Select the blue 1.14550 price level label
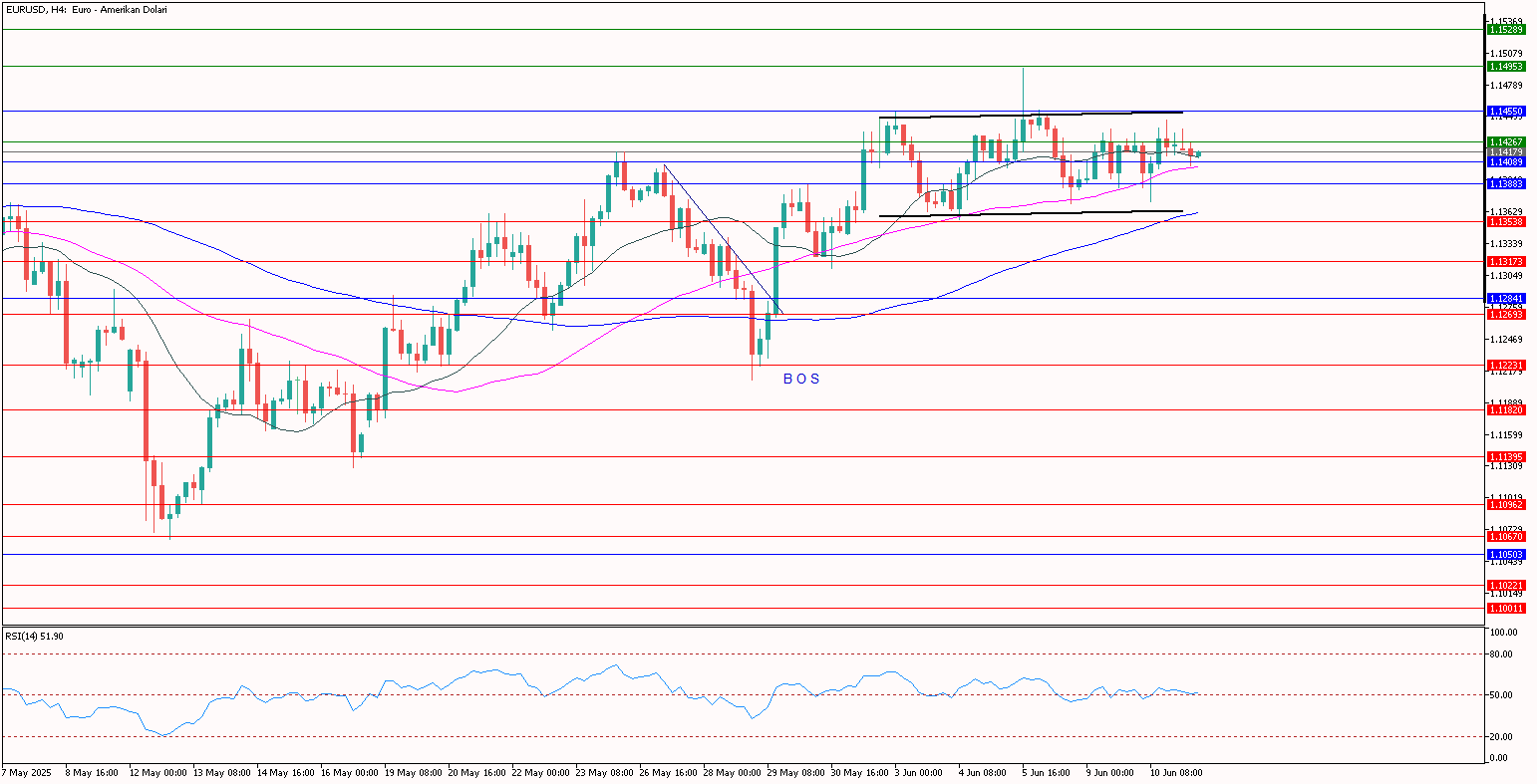 tap(1505, 111)
